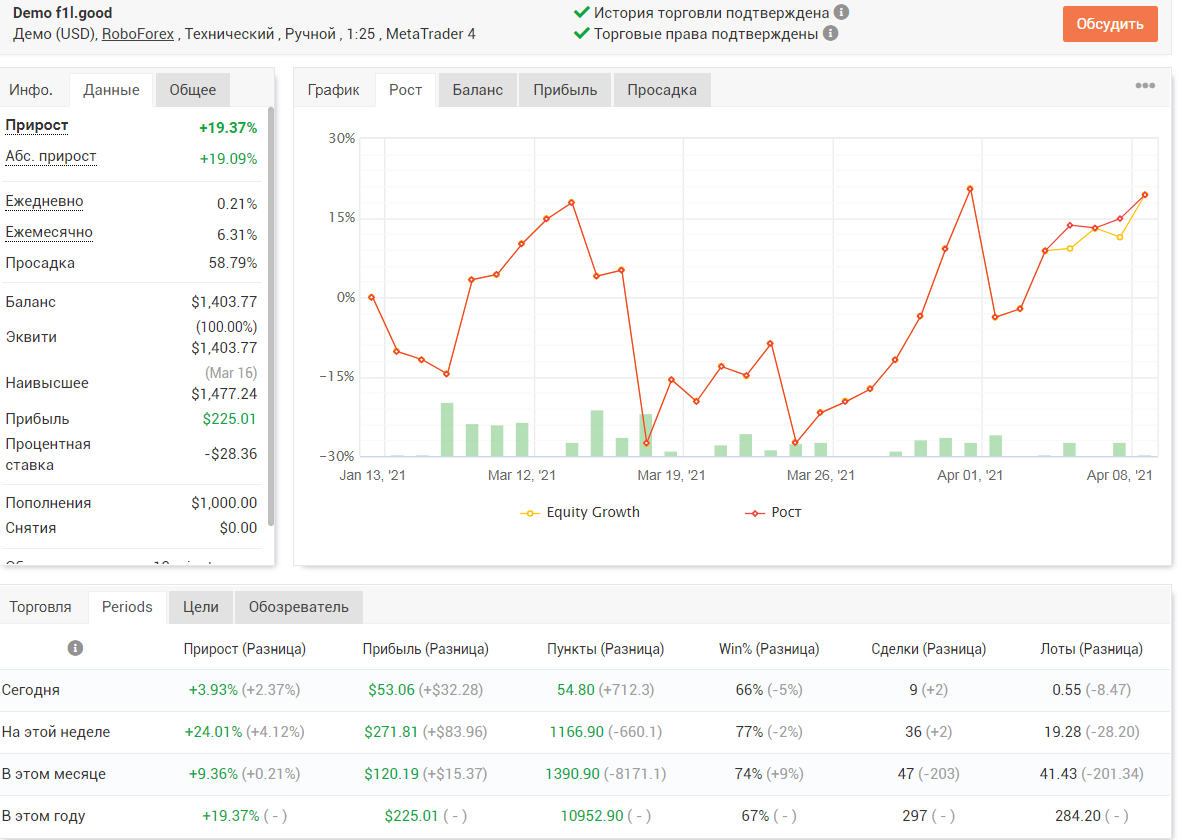The image size is (1178, 840).
Task: Switch to the Инфо. tab
Action: (x=31, y=90)
